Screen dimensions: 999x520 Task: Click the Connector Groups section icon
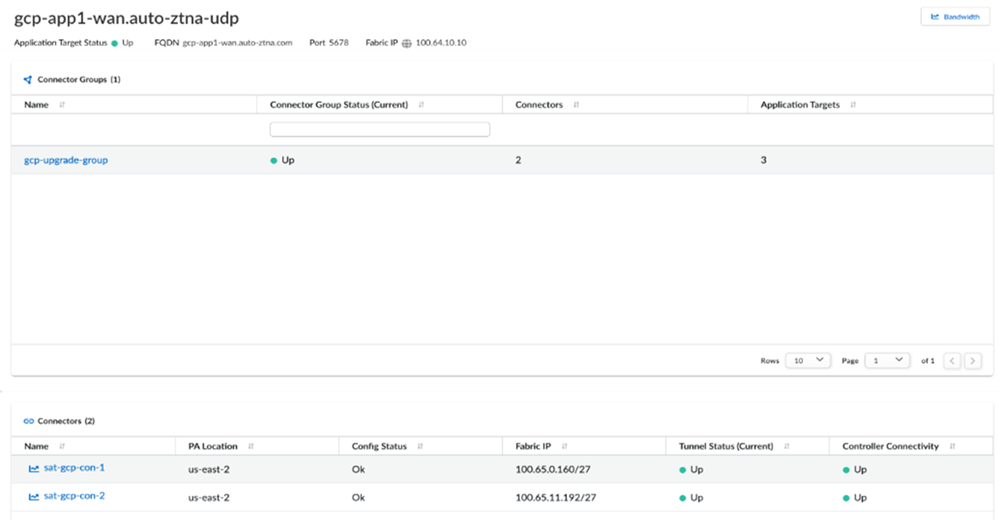click(x=28, y=79)
